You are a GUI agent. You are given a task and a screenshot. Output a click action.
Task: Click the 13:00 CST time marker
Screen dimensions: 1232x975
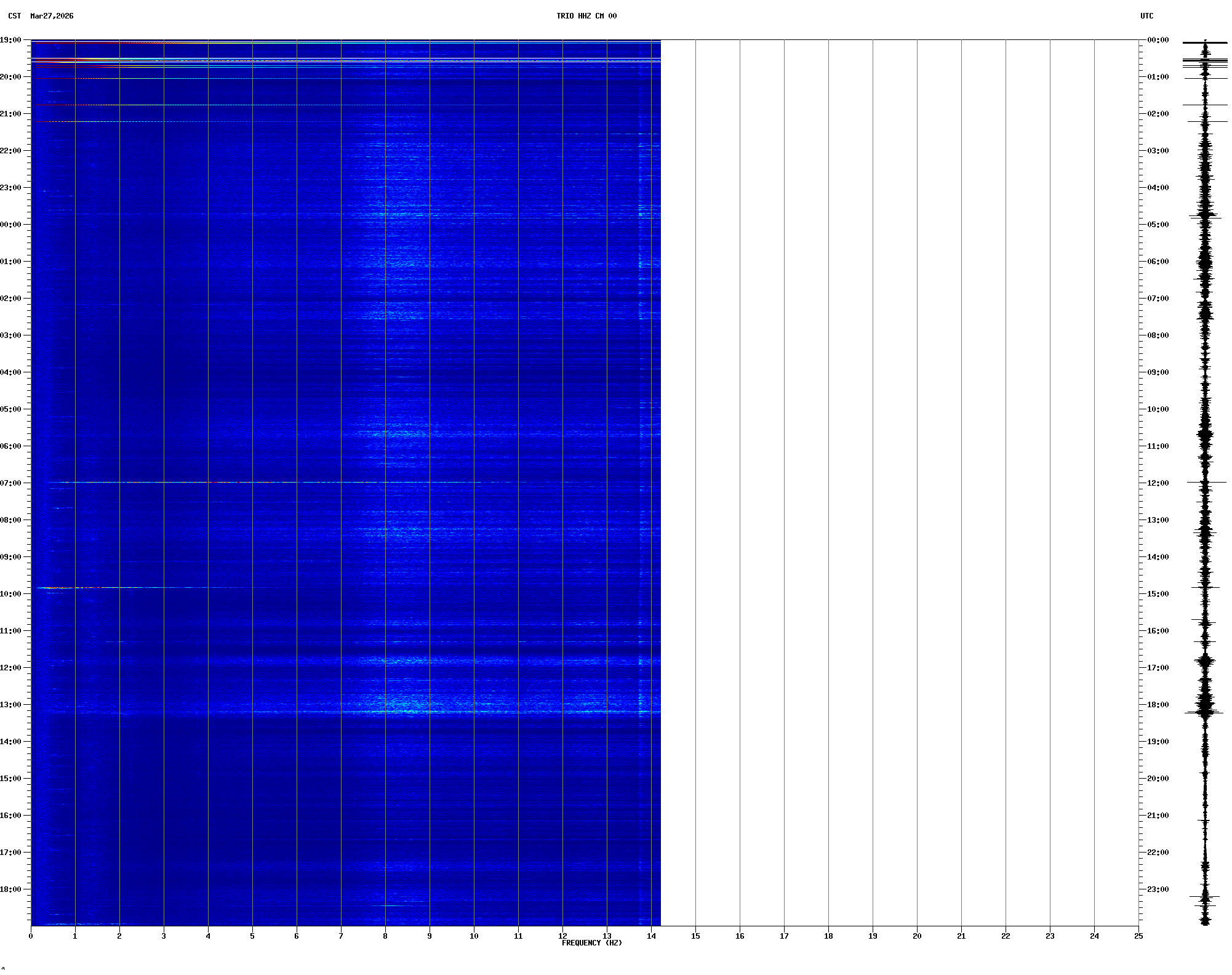[x=11, y=705]
